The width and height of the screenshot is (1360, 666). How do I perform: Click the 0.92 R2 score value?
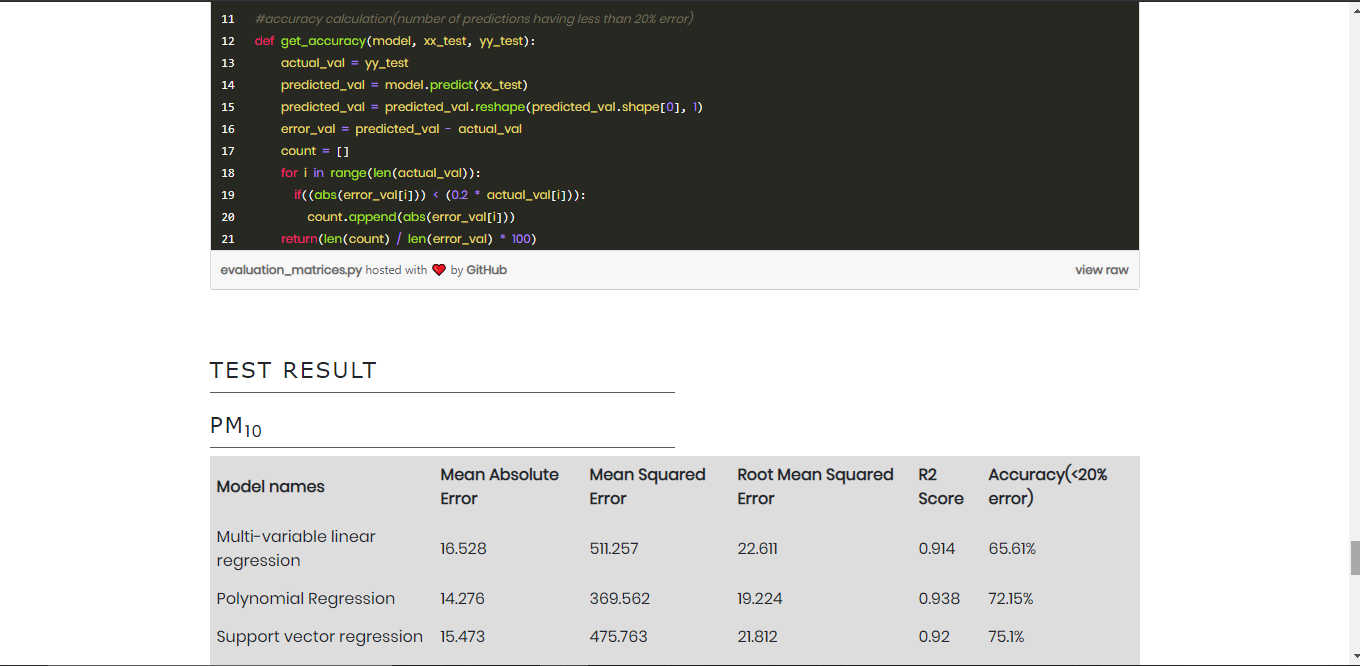(x=933, y=637)
